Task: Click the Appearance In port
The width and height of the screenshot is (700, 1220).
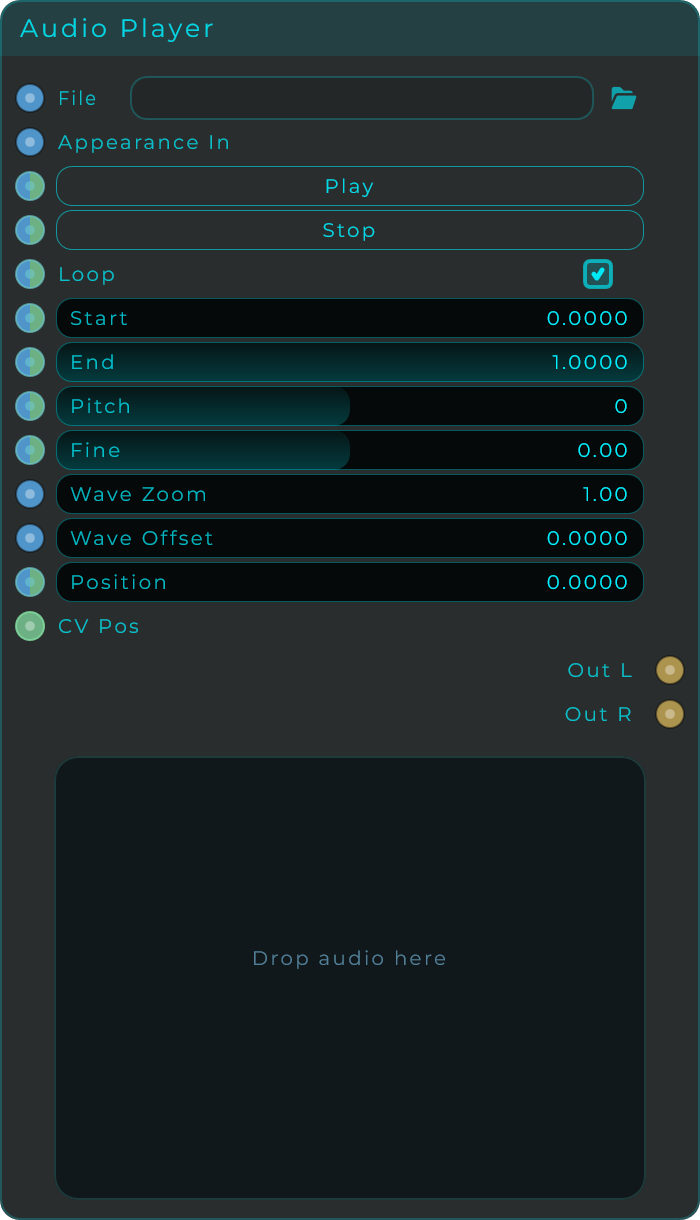Action: click(29, 141)
